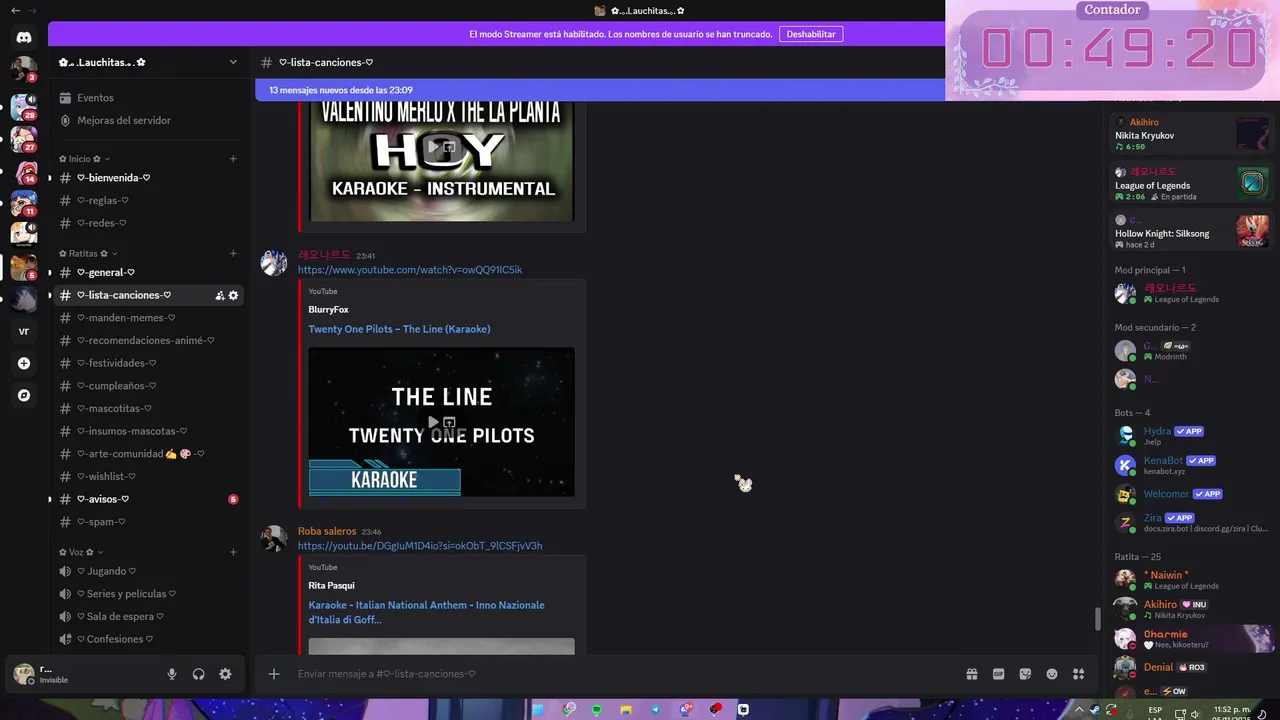The width and height of the screenshot is (1280, 720).
Task: Open Welcomer bot in member list
Action: tap(1190, 494)
